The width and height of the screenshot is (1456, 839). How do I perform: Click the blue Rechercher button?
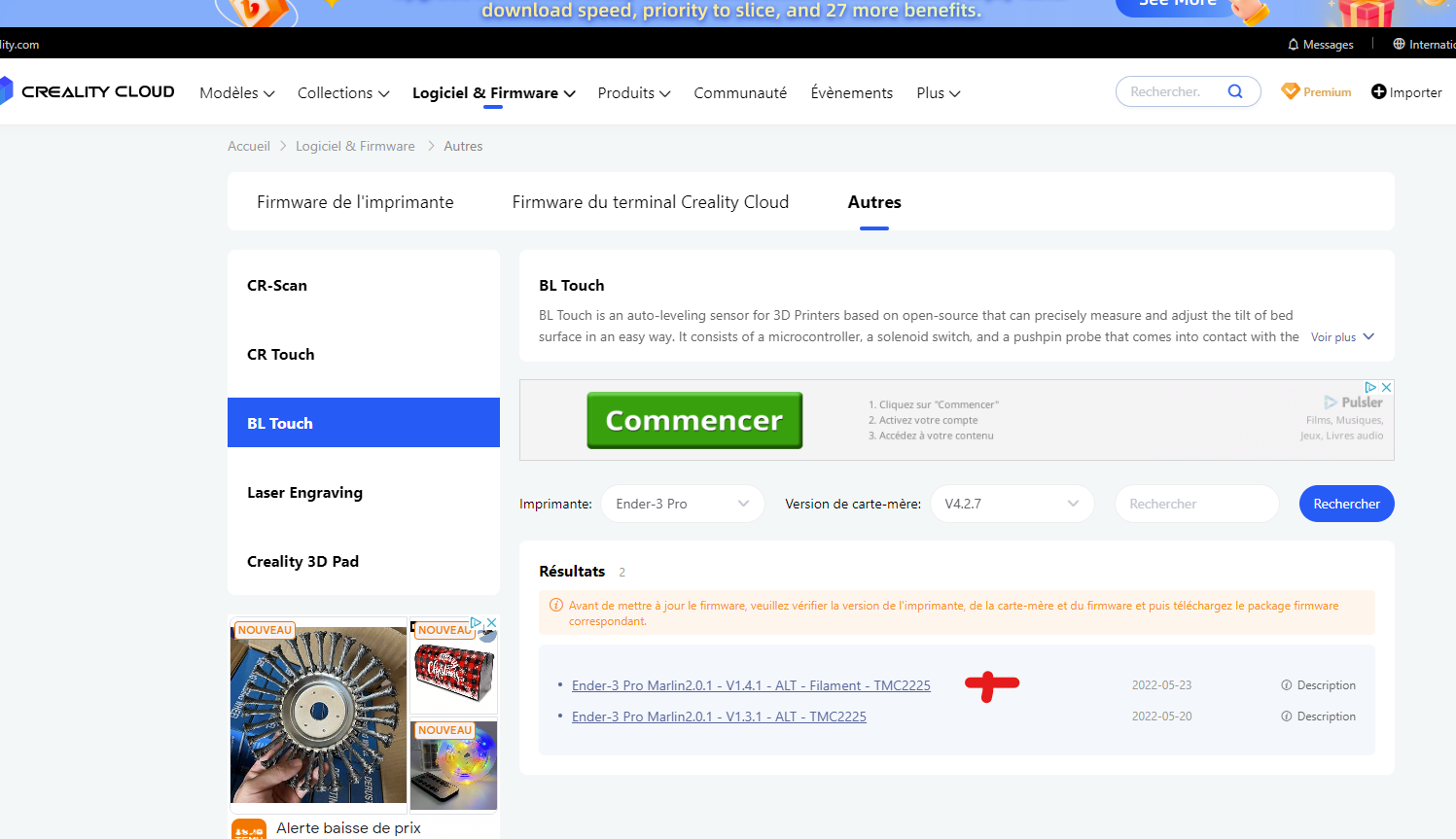(x=1346, y=504)
